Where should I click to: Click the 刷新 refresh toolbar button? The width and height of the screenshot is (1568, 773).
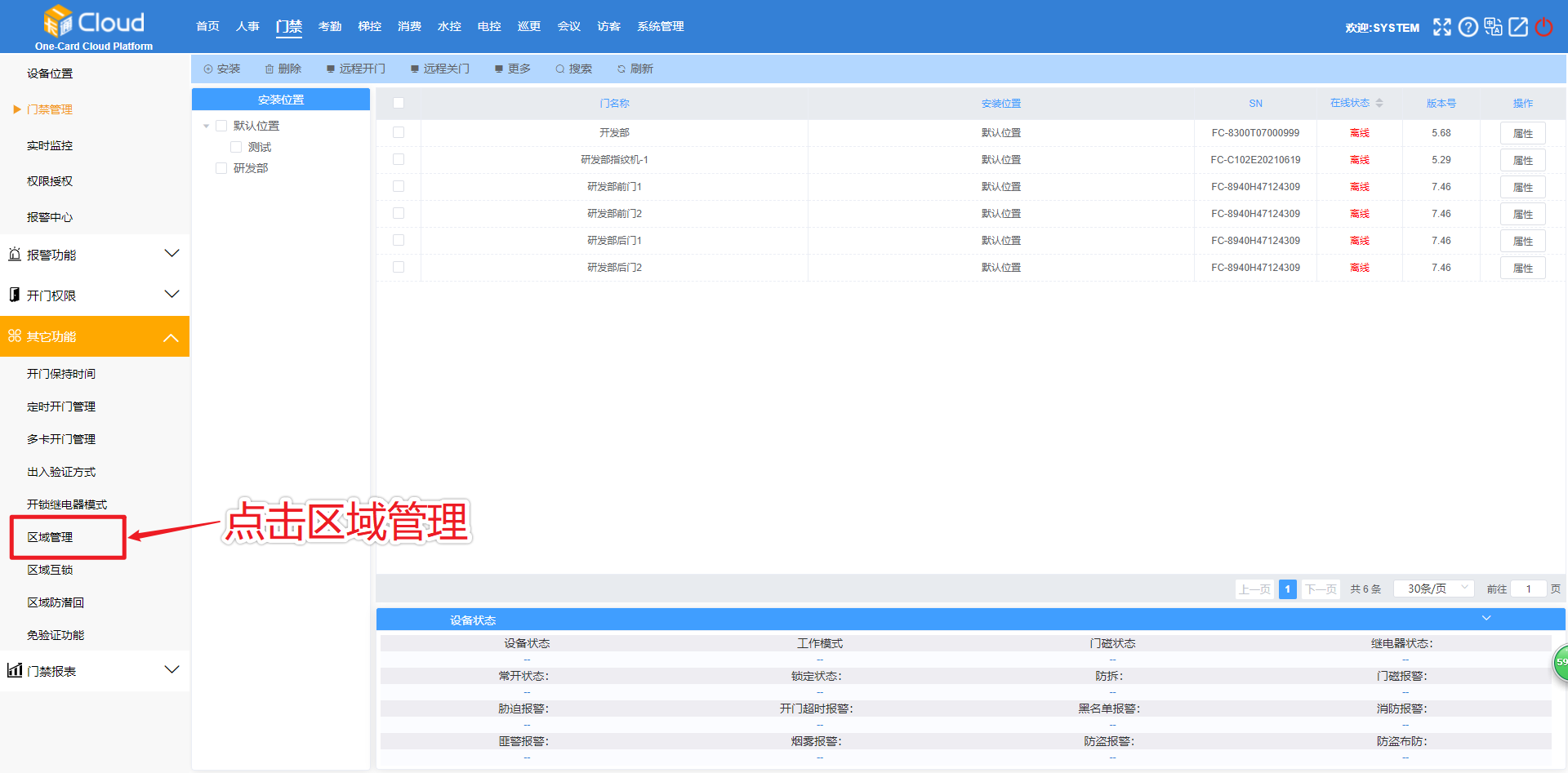tap(635, 69)
